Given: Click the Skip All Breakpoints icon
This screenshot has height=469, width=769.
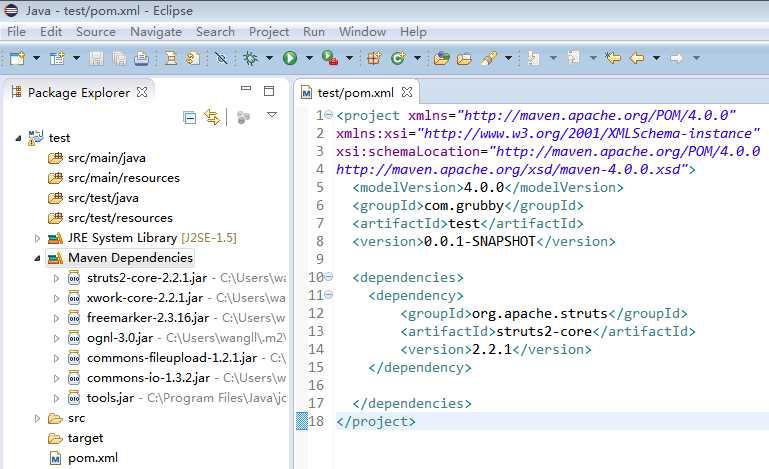Looking at the screenshot, I should click(x=221, y=58).
